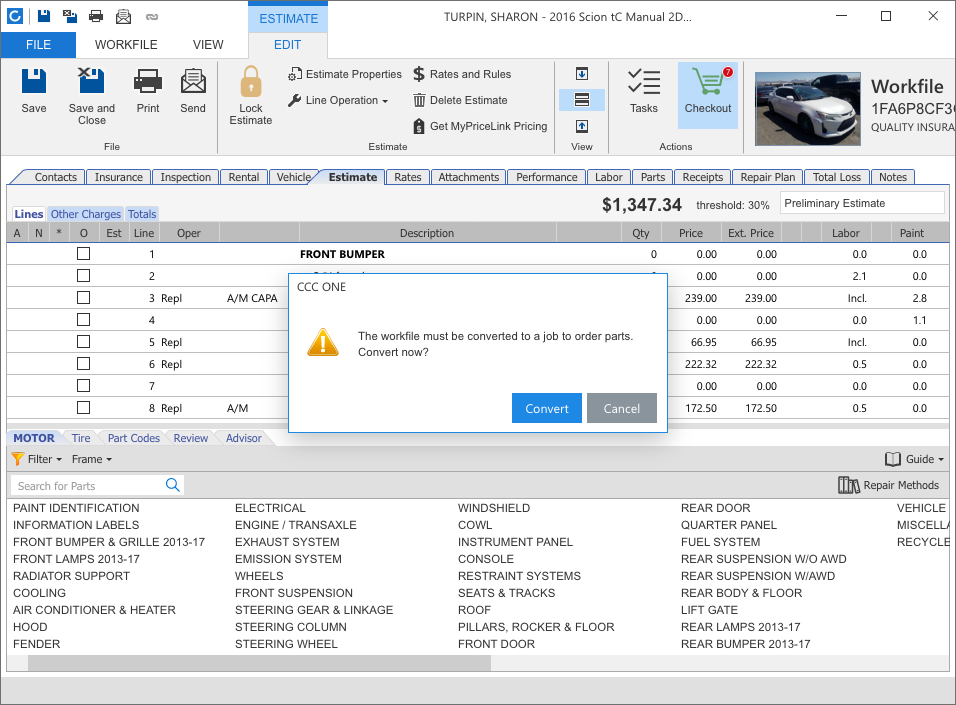This screenshot has height=705, width=956.
Task: Tick the checkbox for line 5
Action: pyautogui.click(x=84, y=342)
